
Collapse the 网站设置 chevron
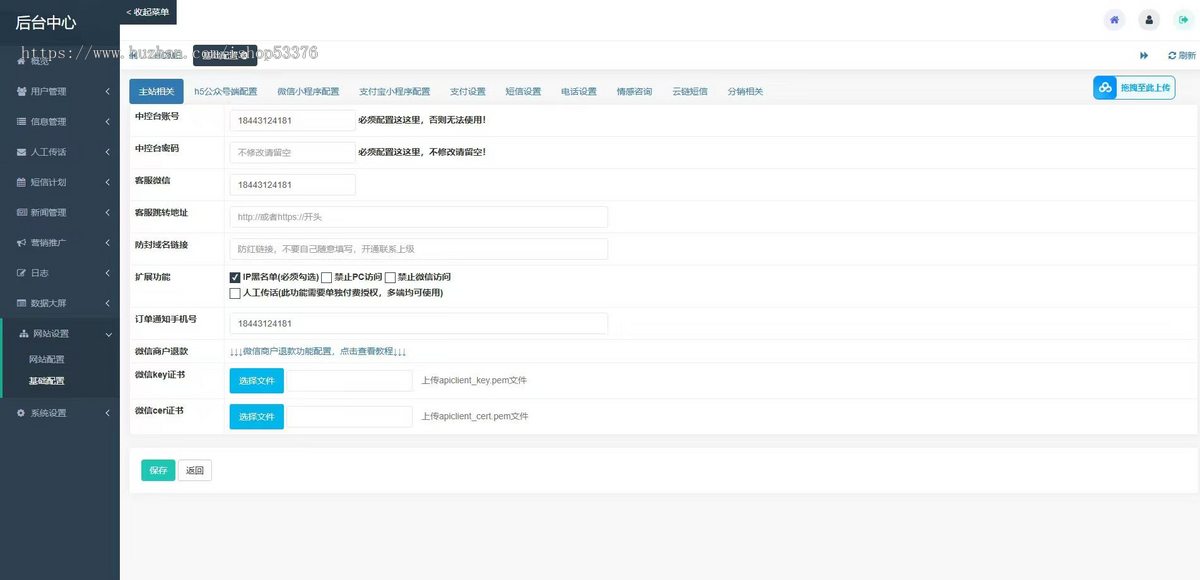pos(107,333)
